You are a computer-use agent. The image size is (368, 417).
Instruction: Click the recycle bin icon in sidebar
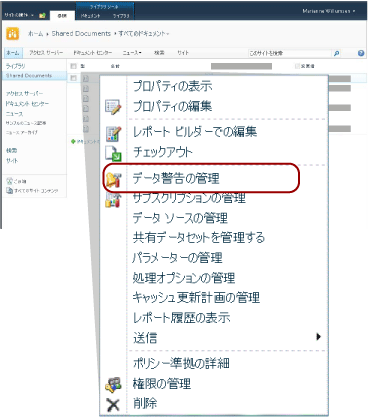pyautogui.click(x=9, y=181)
